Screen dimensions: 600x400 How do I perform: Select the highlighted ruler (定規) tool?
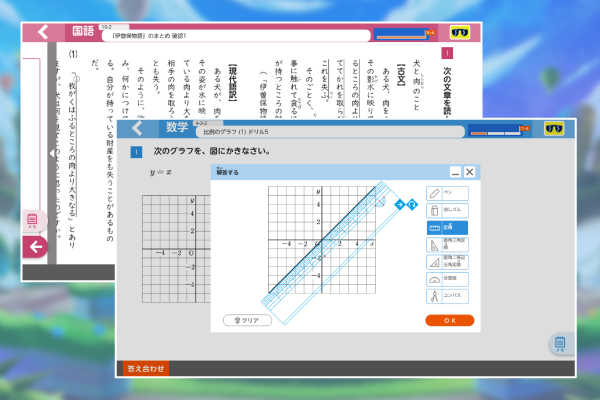(x=447, y=228)
